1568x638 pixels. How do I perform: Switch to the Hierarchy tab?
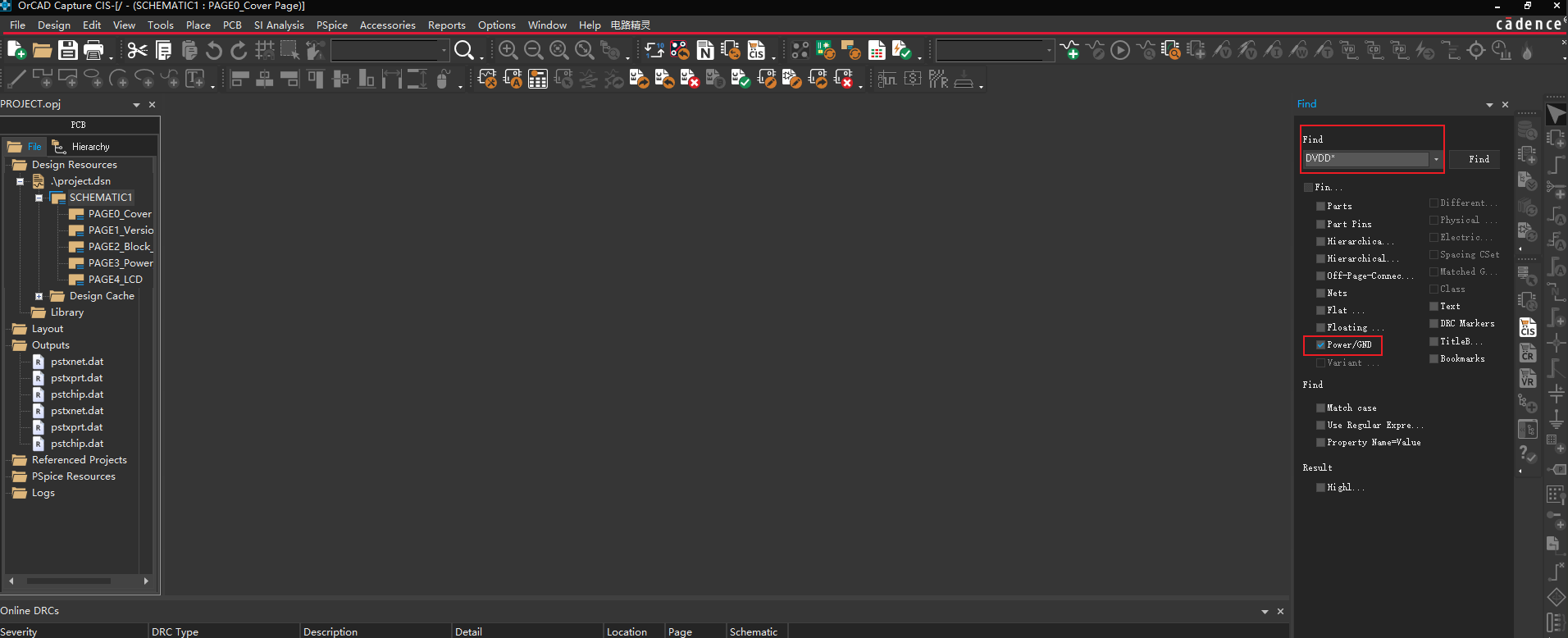[x=81, y=147]
